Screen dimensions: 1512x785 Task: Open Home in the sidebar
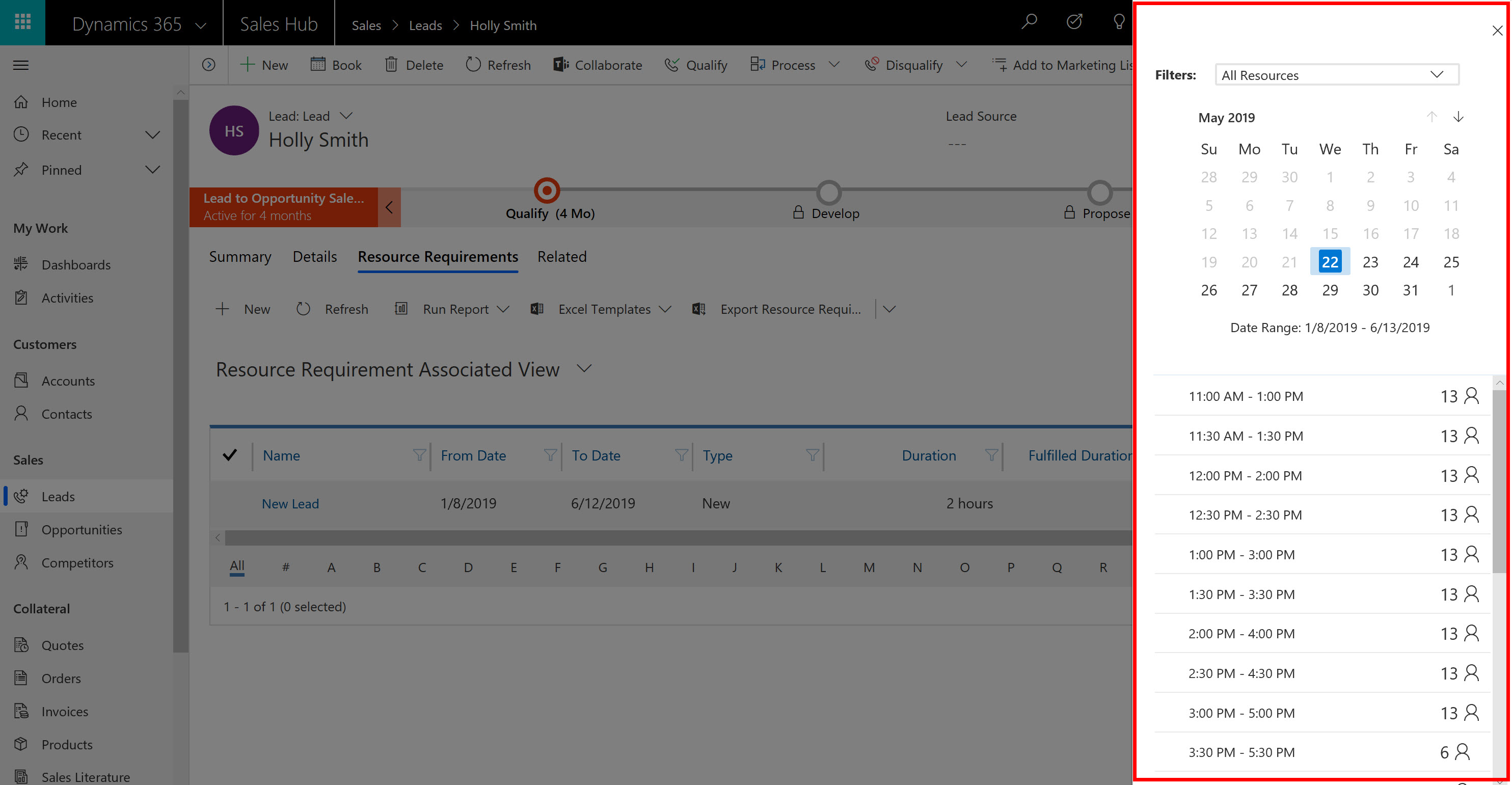(x=87, y=102)
